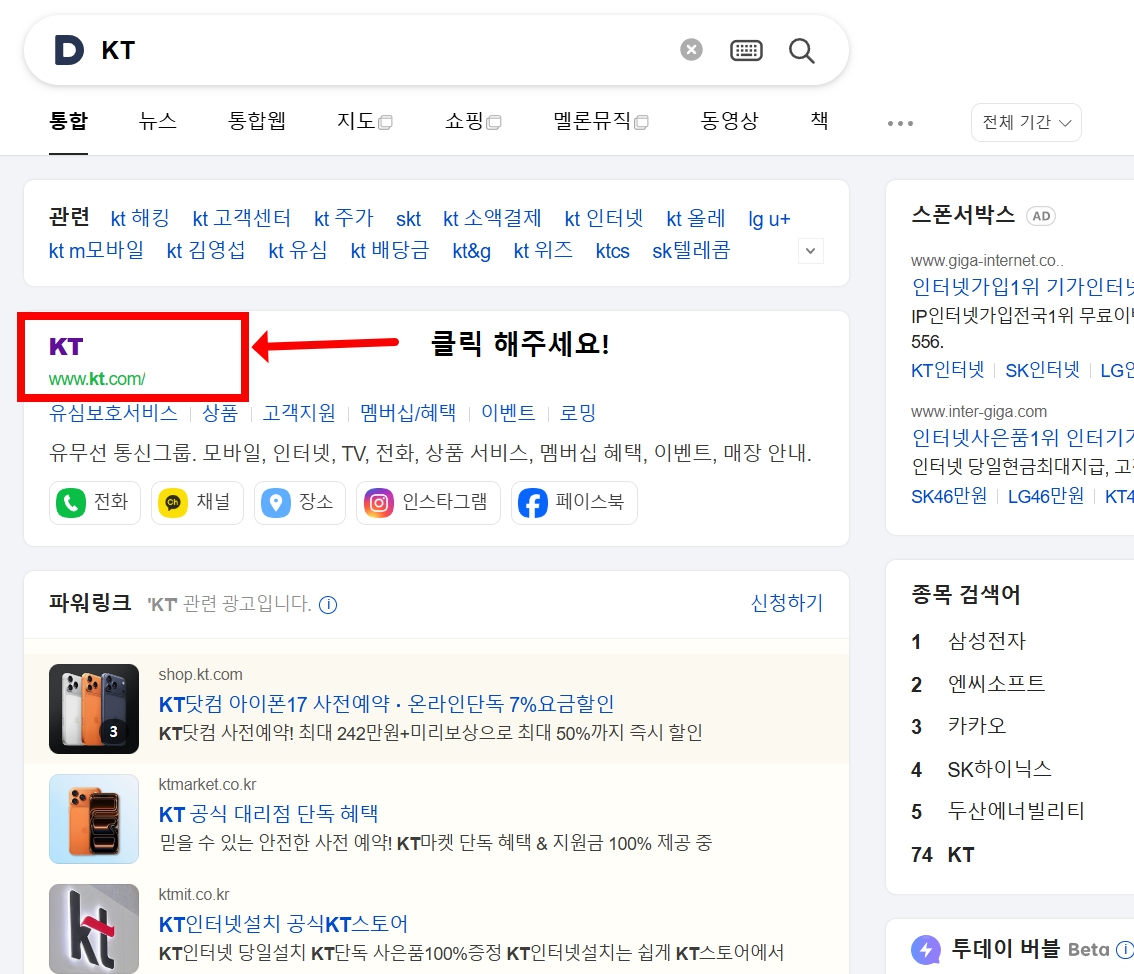The height and width of the screenshot is (974, 1134).
Task: Click related search kt 주가
Action: coord(344,218)
